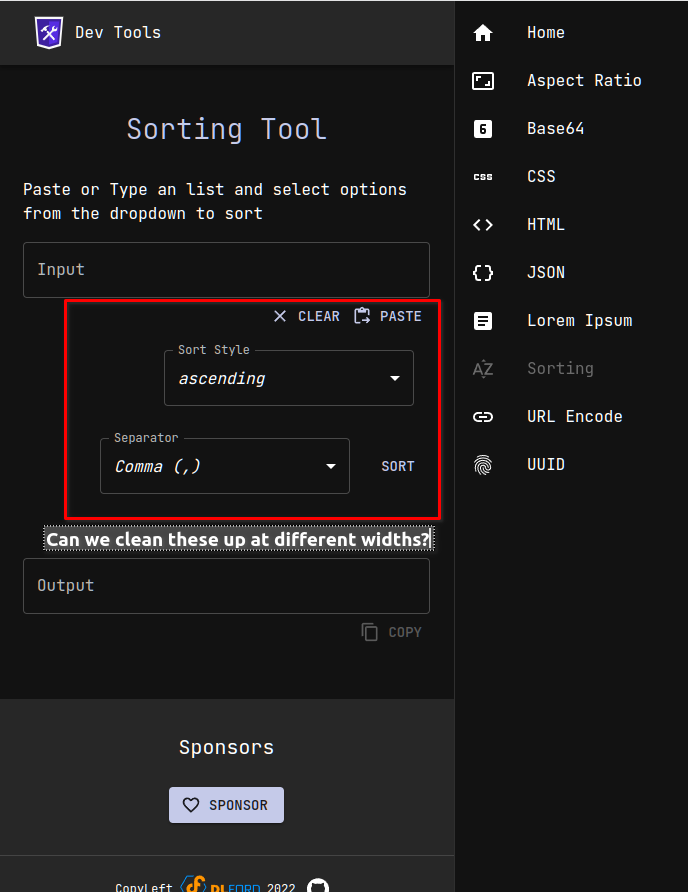This screenshot has width=688, height=892.
Task: Click the JSON curly braces icon
Action: [x=483, y=273]
